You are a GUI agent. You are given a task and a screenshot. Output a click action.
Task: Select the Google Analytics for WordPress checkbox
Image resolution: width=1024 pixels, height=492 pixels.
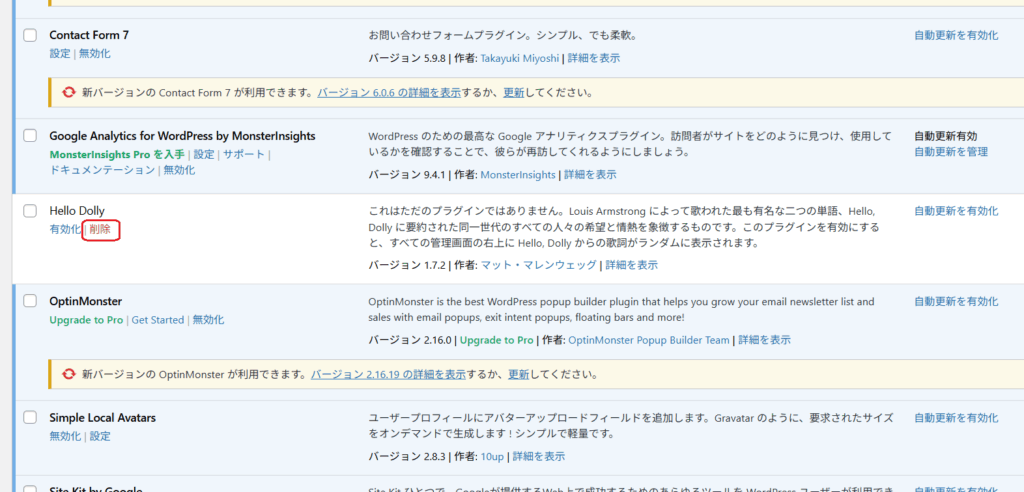point(30,136)
